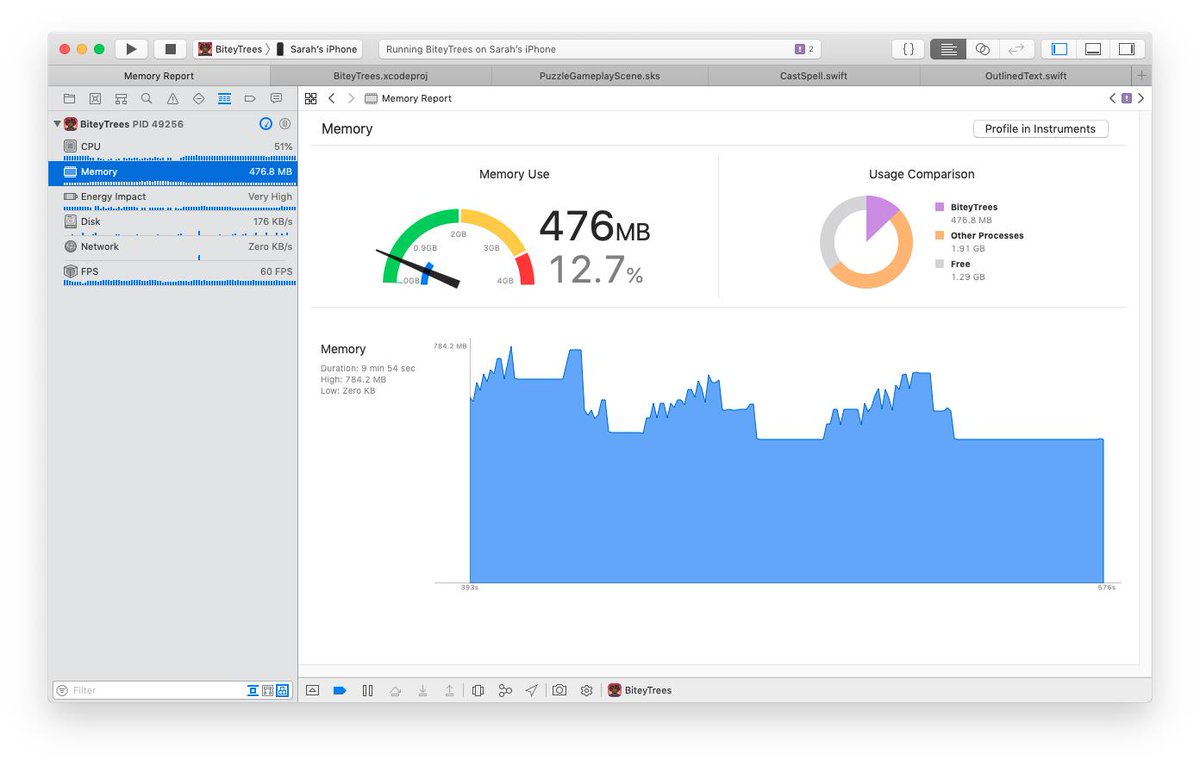Select the Network gauge row
1200x766 pixels.
173,247
